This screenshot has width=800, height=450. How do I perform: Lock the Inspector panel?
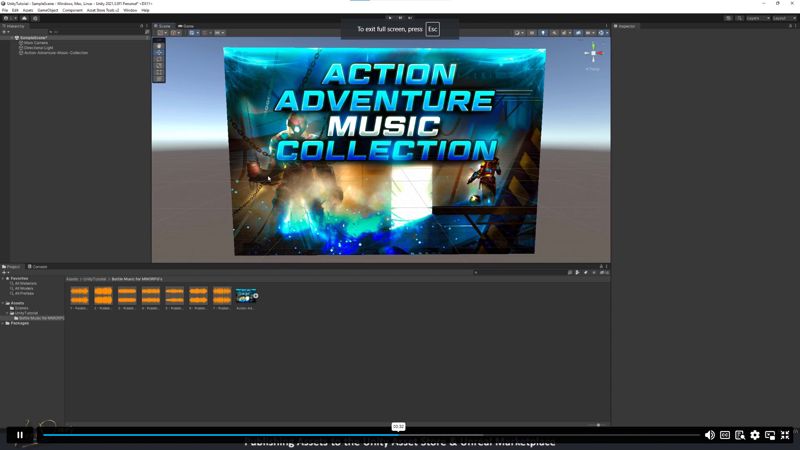coord(790,26)
